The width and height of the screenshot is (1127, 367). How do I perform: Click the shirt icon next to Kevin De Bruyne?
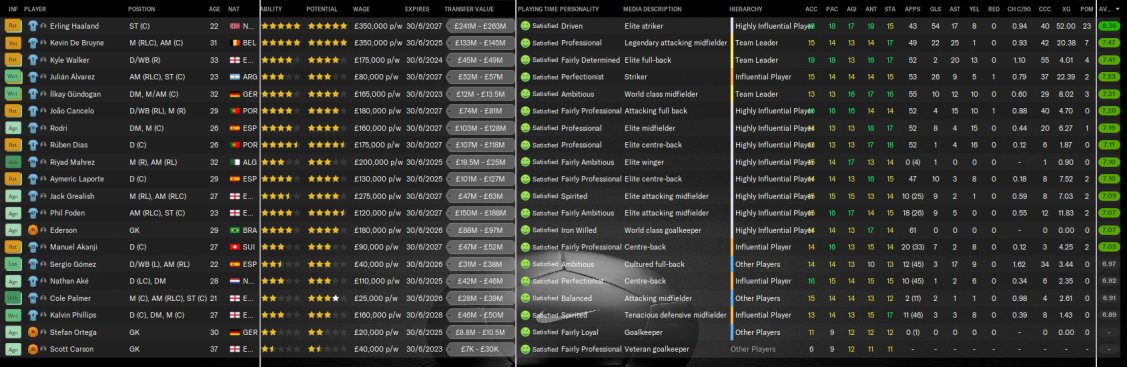[33, 43]
